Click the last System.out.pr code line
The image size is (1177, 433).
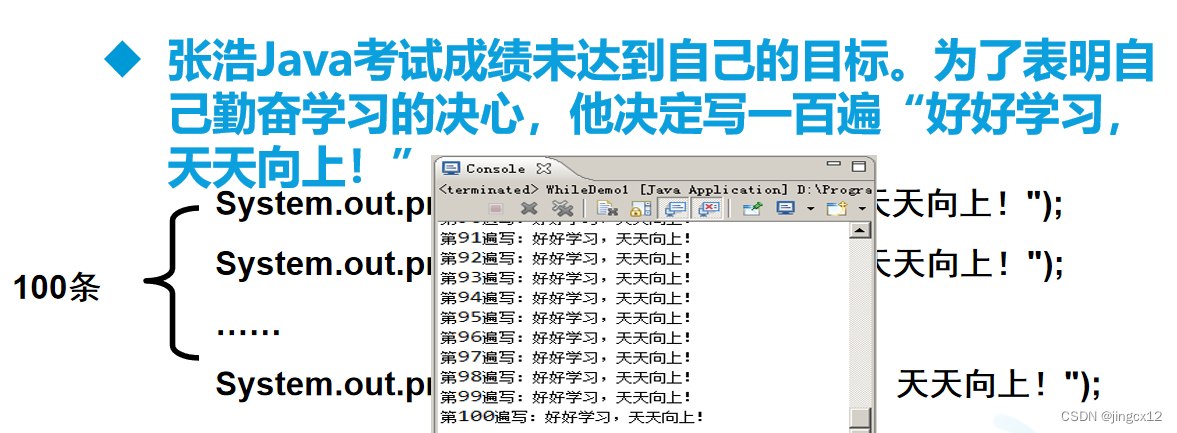coord(324,384)
